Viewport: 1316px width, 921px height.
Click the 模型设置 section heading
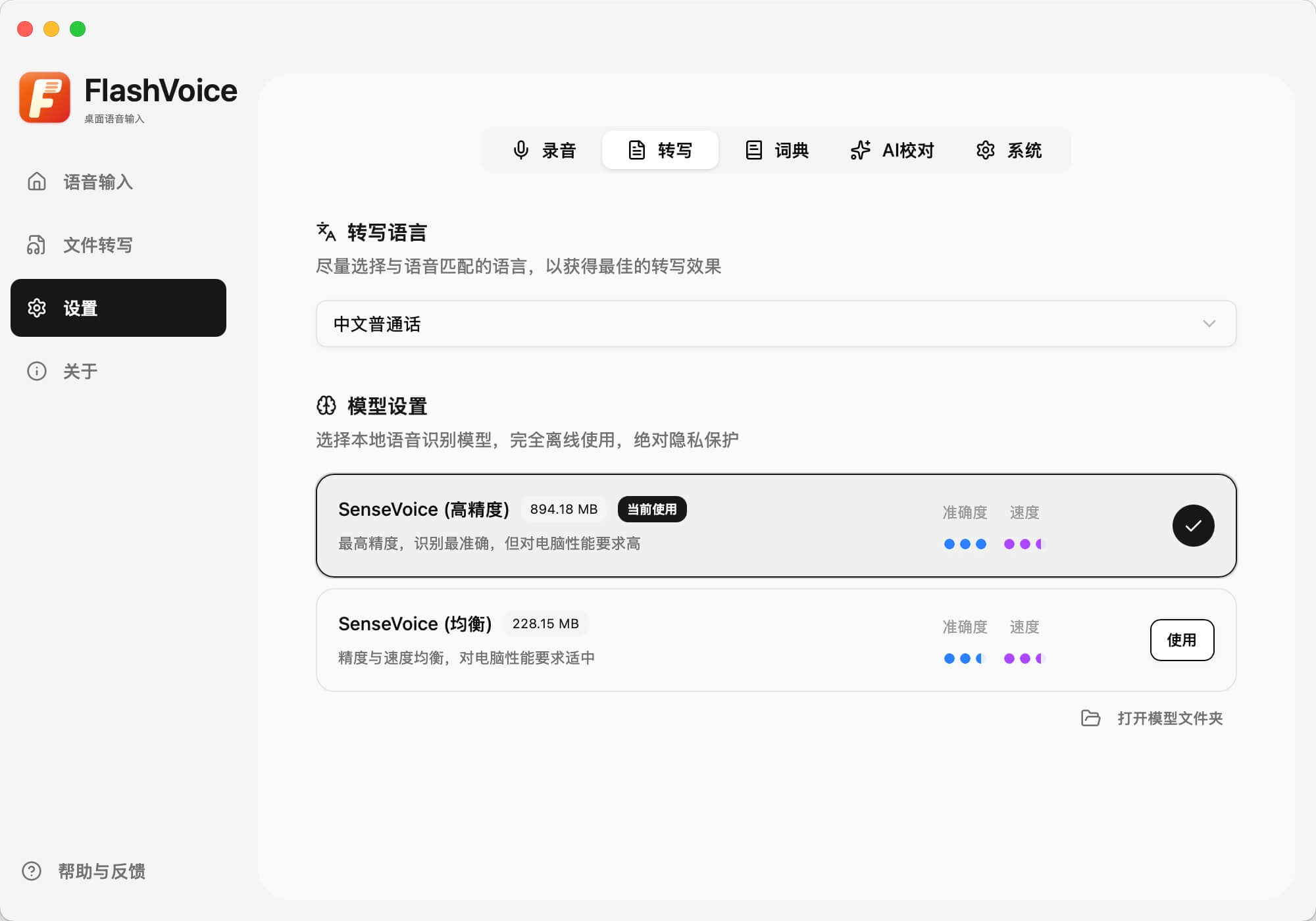[387, 406]
